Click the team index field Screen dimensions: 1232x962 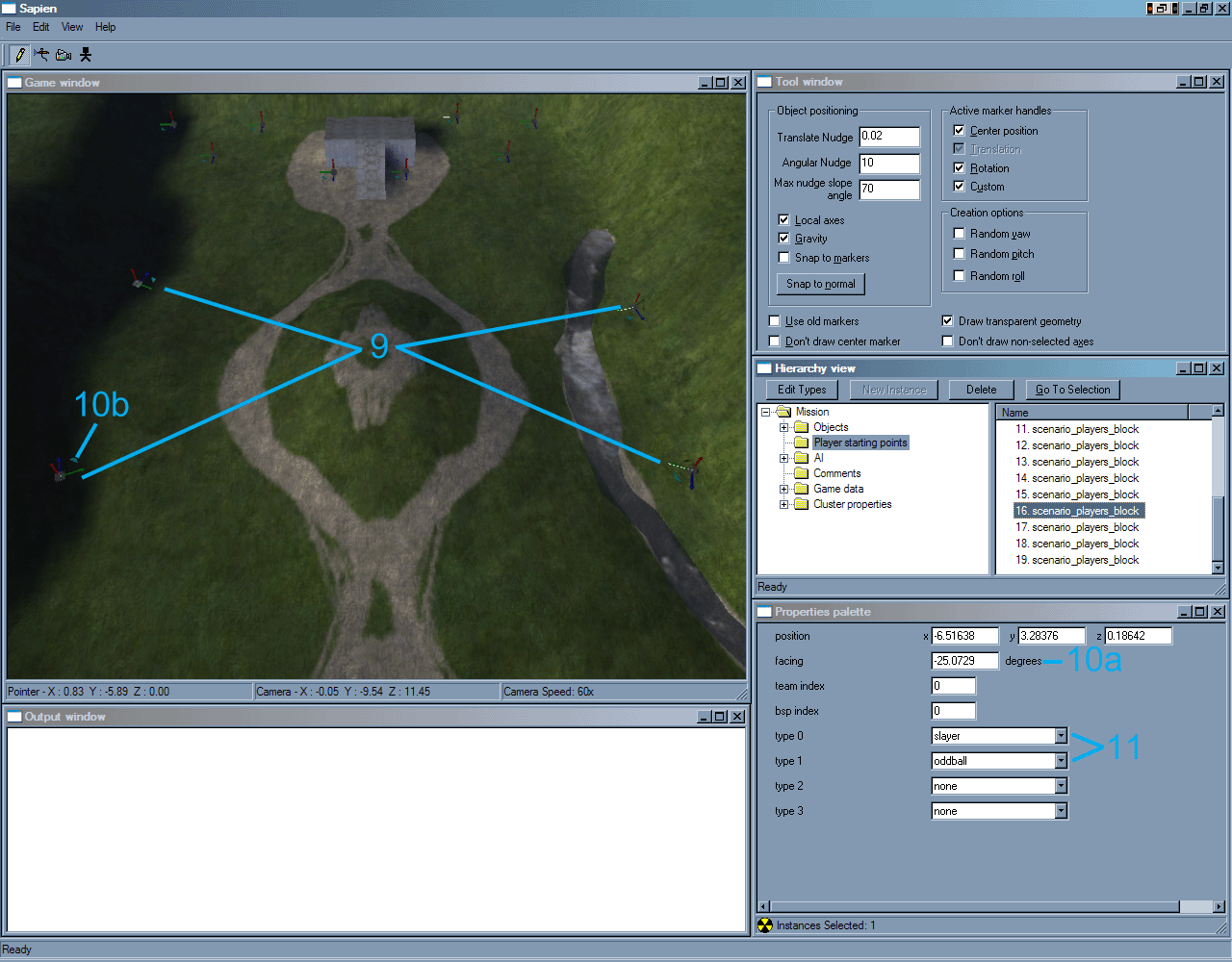[954, 686]
